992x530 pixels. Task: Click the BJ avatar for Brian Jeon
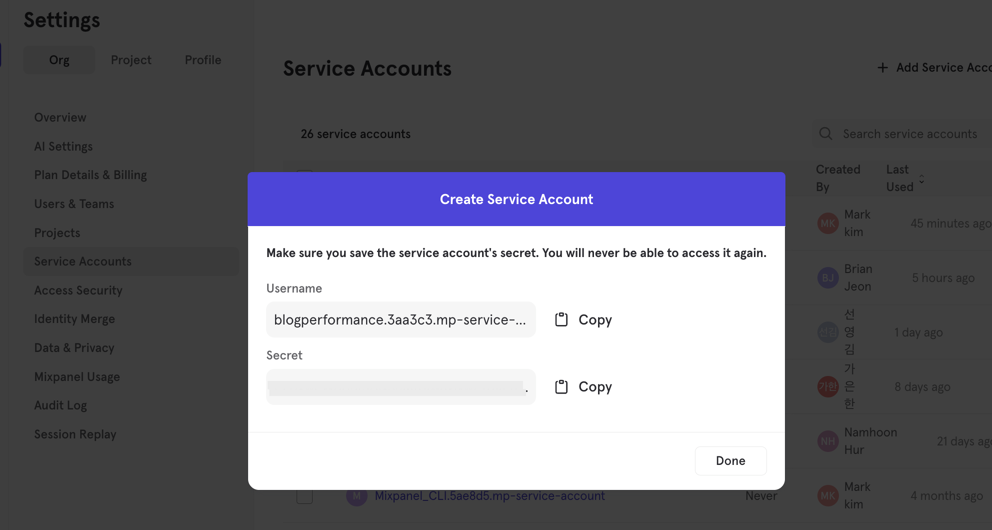pyautogui.click(x=828, y=278)
